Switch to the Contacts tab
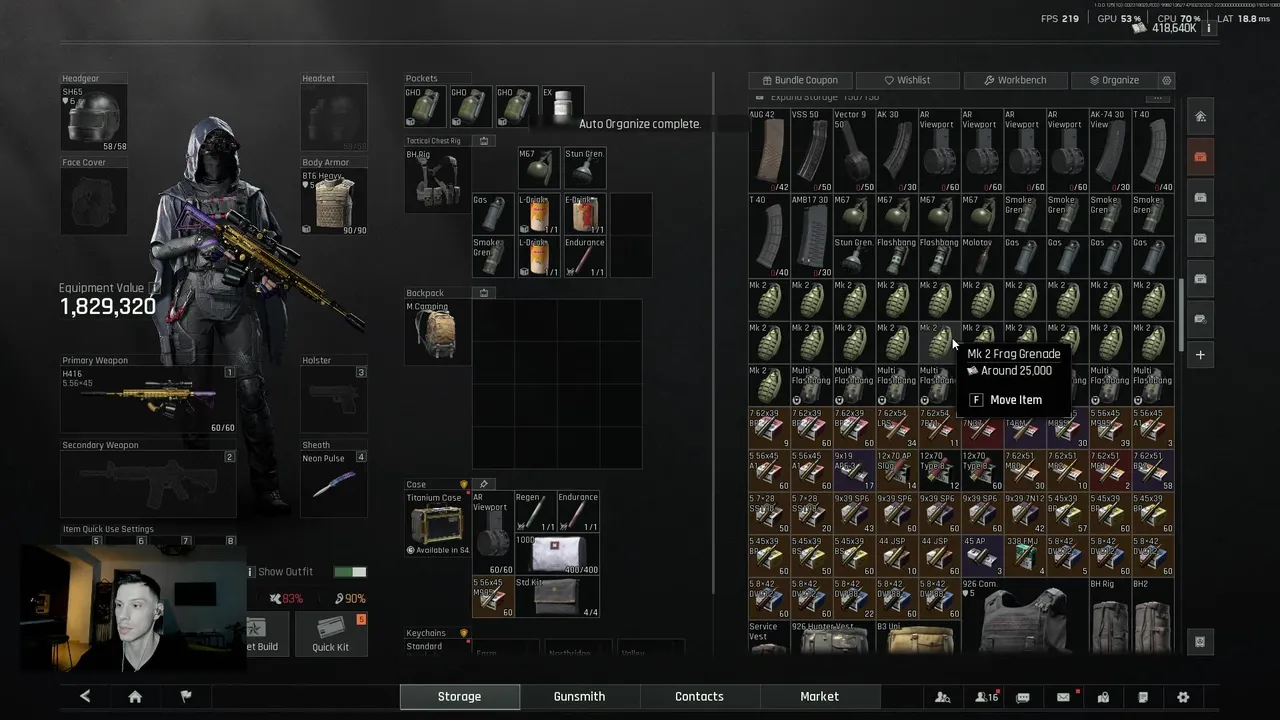1280x720 pixels. coord(699,697)
